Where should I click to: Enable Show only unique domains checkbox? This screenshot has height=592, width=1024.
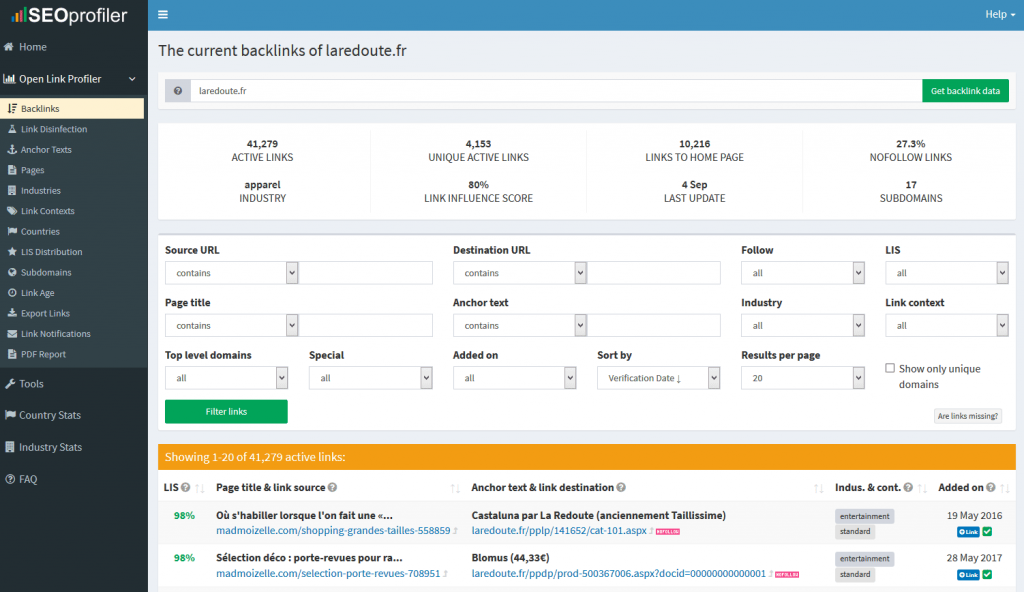889,369
